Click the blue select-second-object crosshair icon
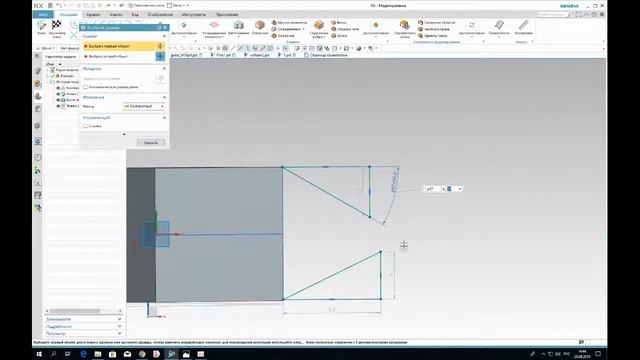This screenshot has height=360, width=640. coord(160,56)
